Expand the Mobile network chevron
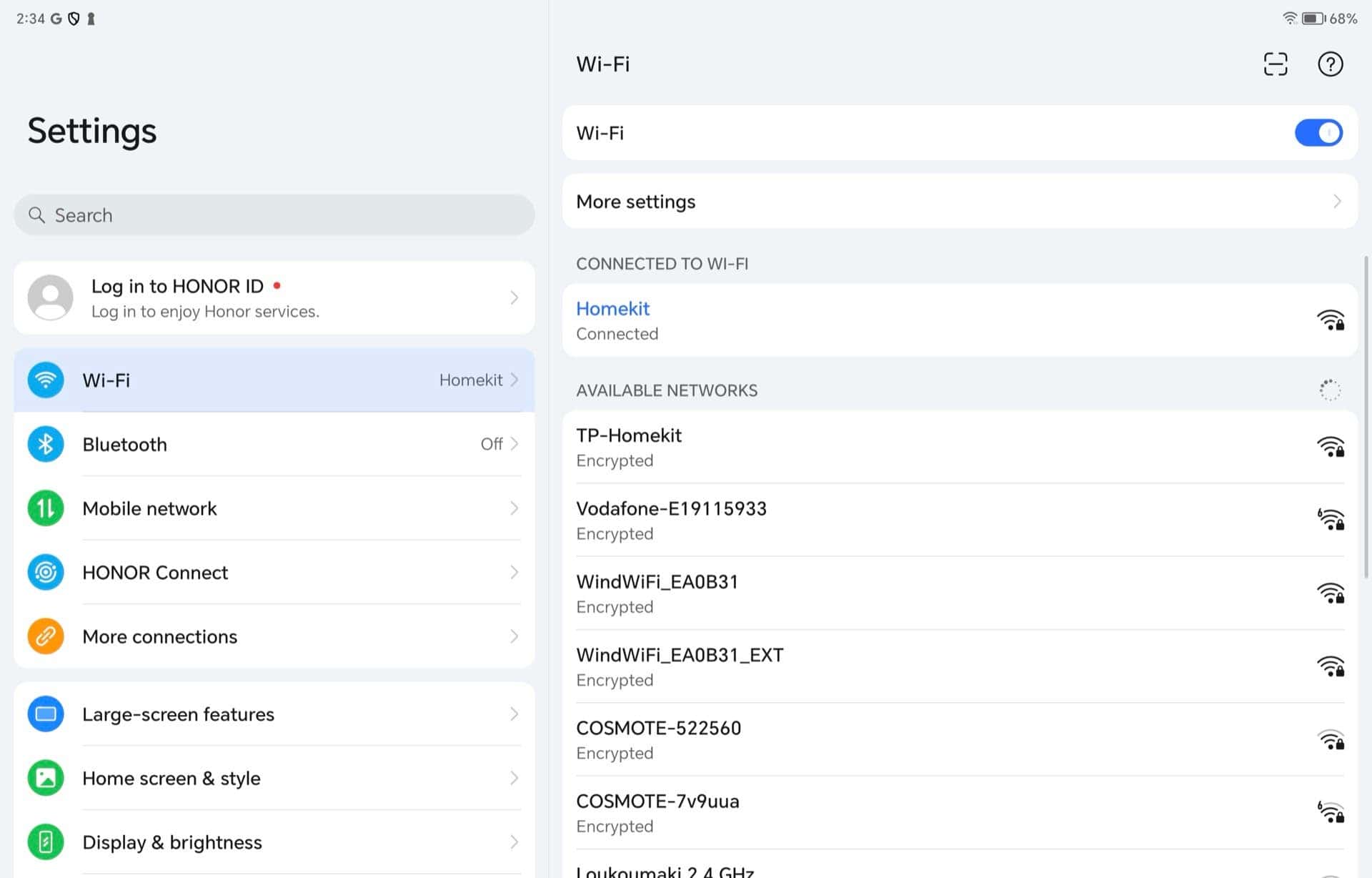Viewport: 1372px width, 878px height. (514, 508)
